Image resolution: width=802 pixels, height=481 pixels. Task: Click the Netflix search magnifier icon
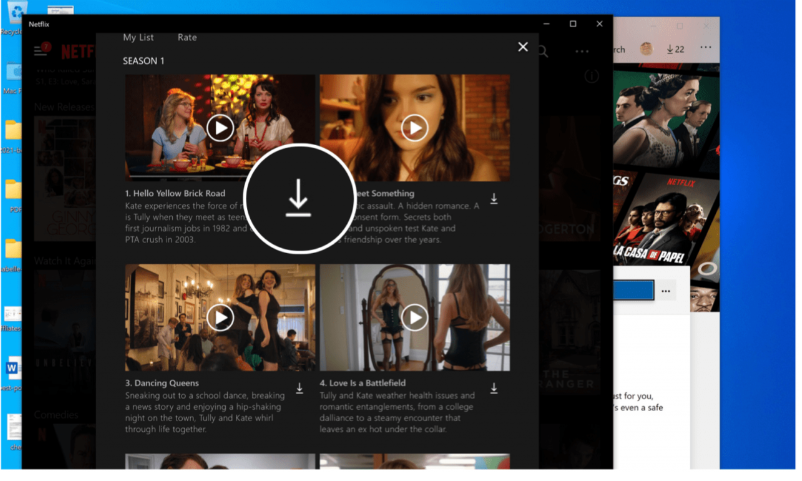click(x=543, y=51)
